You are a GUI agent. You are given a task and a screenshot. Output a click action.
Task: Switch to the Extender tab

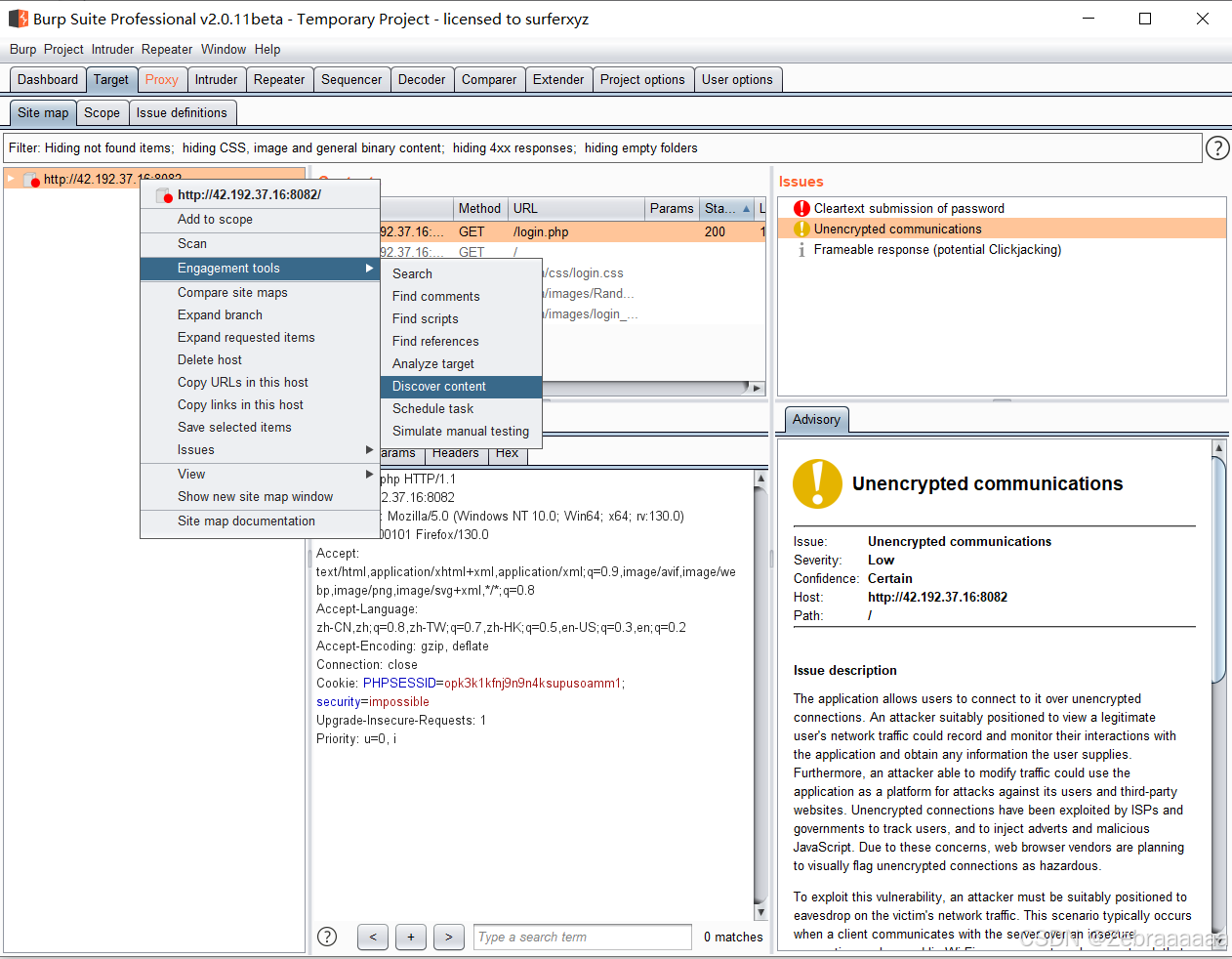(x=558, y=80)
